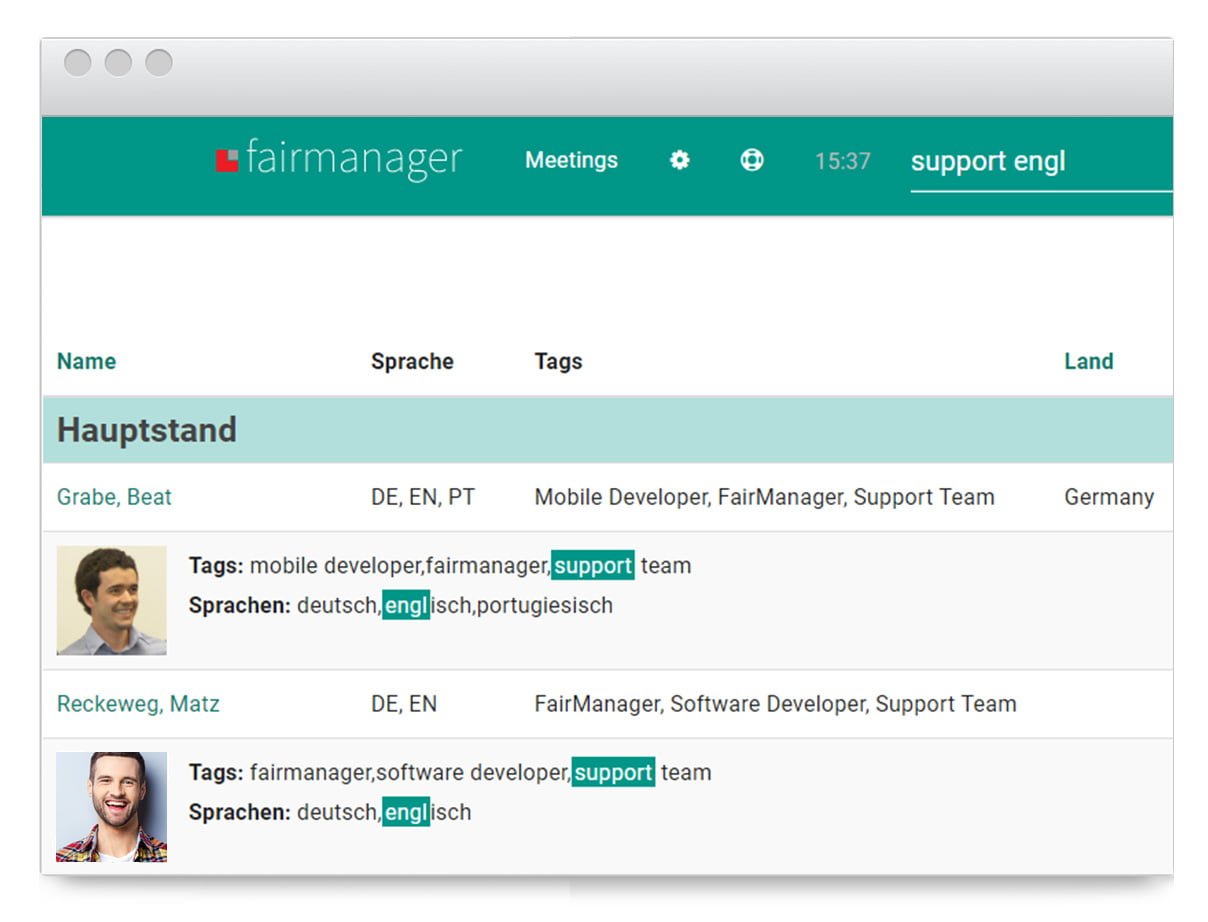
Task: Click the rightmost gray window circle button
Action: point(159,63)
